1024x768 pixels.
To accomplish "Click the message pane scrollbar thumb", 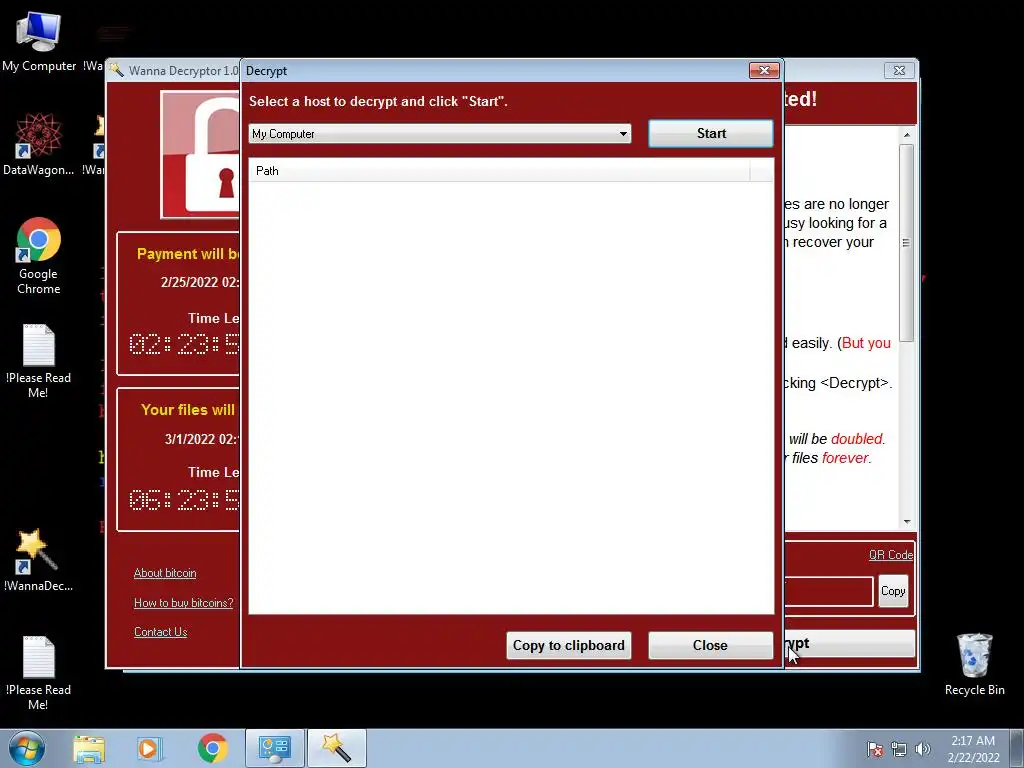I will pos(906,243).
